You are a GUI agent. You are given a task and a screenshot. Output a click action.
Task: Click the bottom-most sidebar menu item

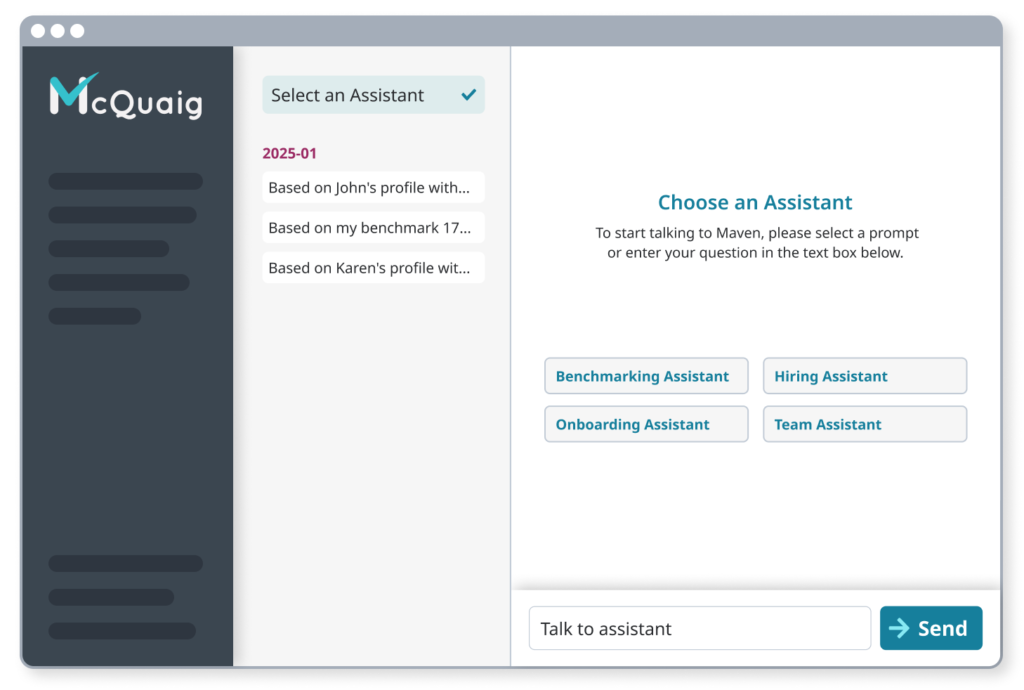(x=122, y=631)
